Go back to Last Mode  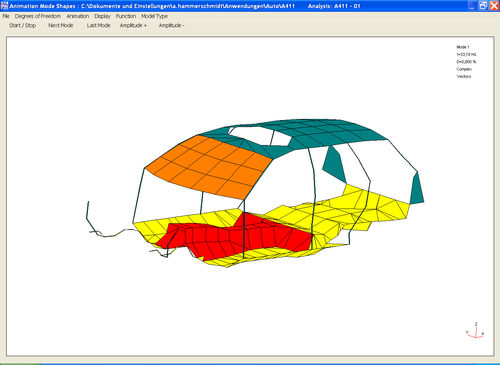pos(98,25)
